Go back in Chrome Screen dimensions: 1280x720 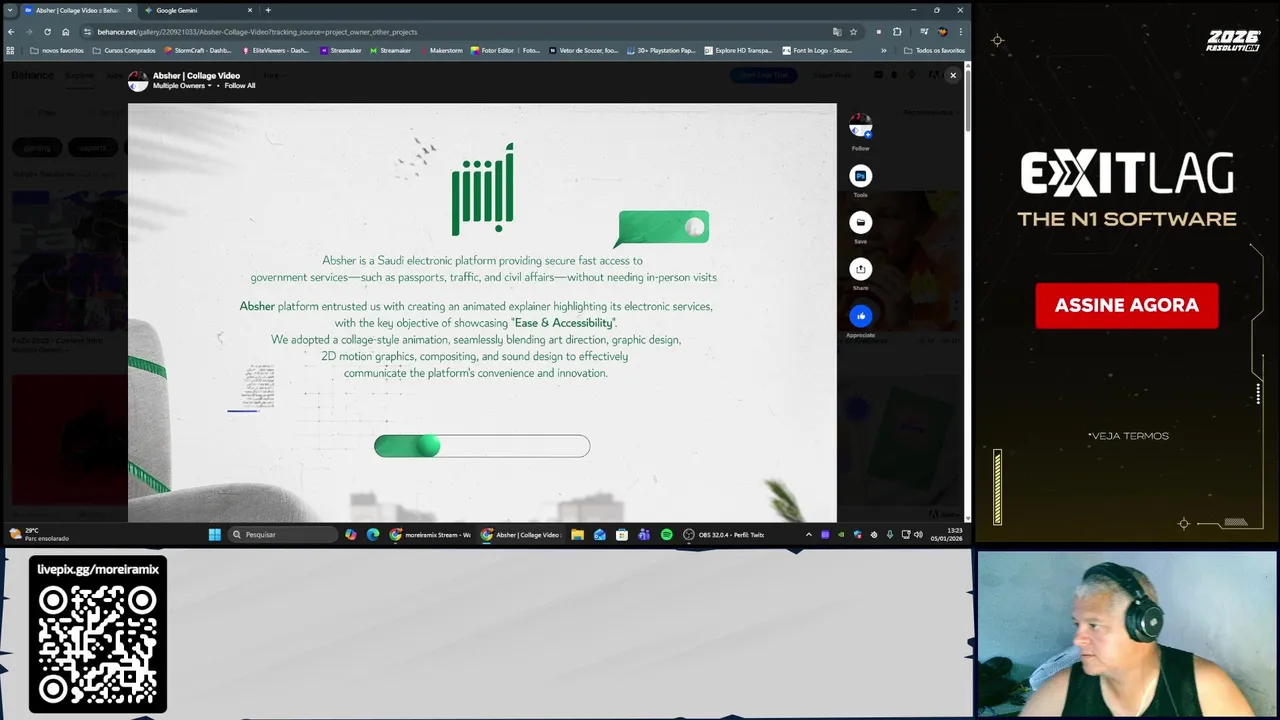point(11,32)
